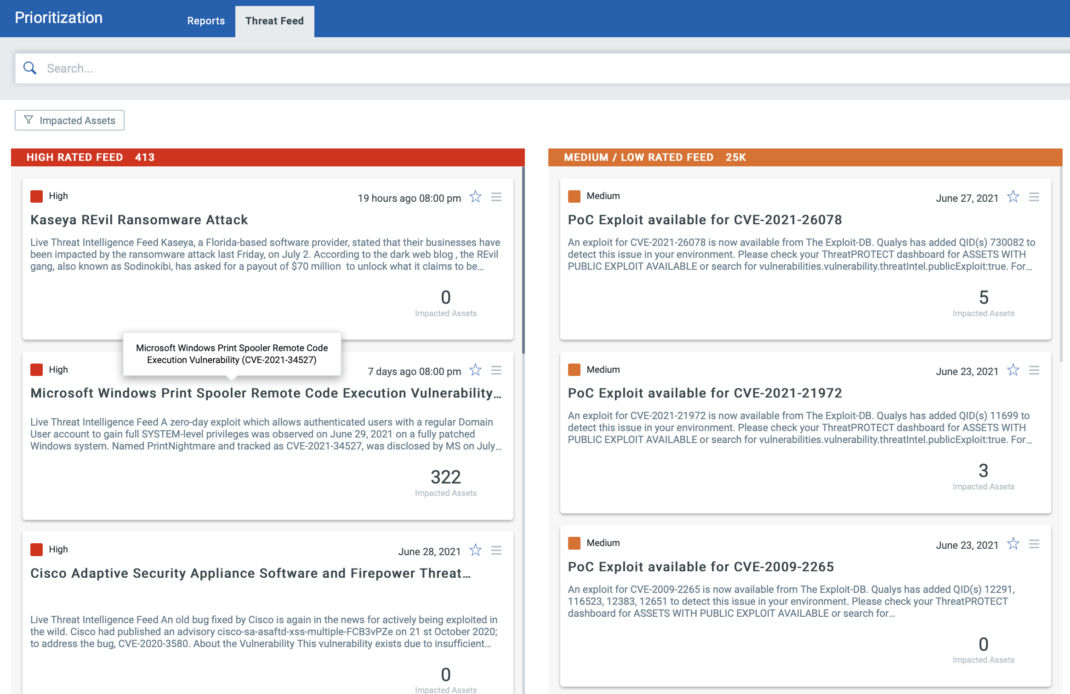Click the high rated feed scrollbar
Screen dimensions: 1070x694
(523, 260)
